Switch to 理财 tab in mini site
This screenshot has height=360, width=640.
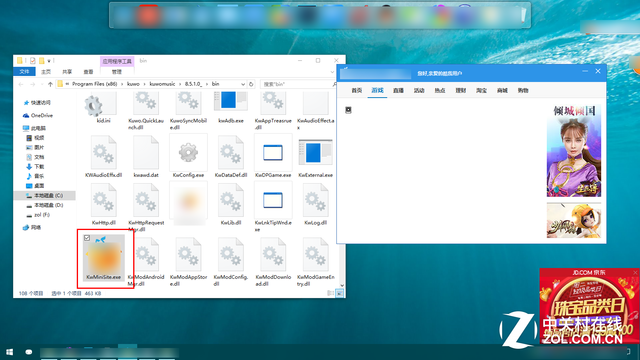(x=461, y=90)
